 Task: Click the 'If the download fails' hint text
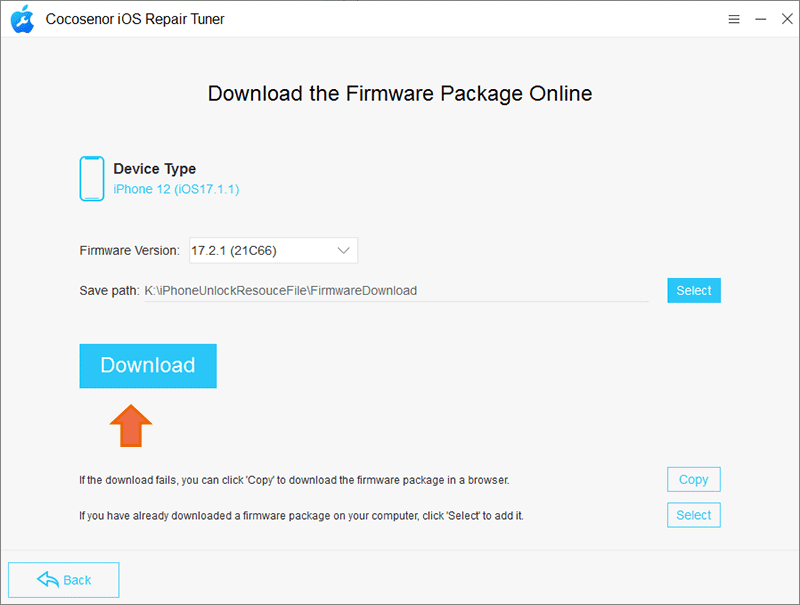coord(294,480)
